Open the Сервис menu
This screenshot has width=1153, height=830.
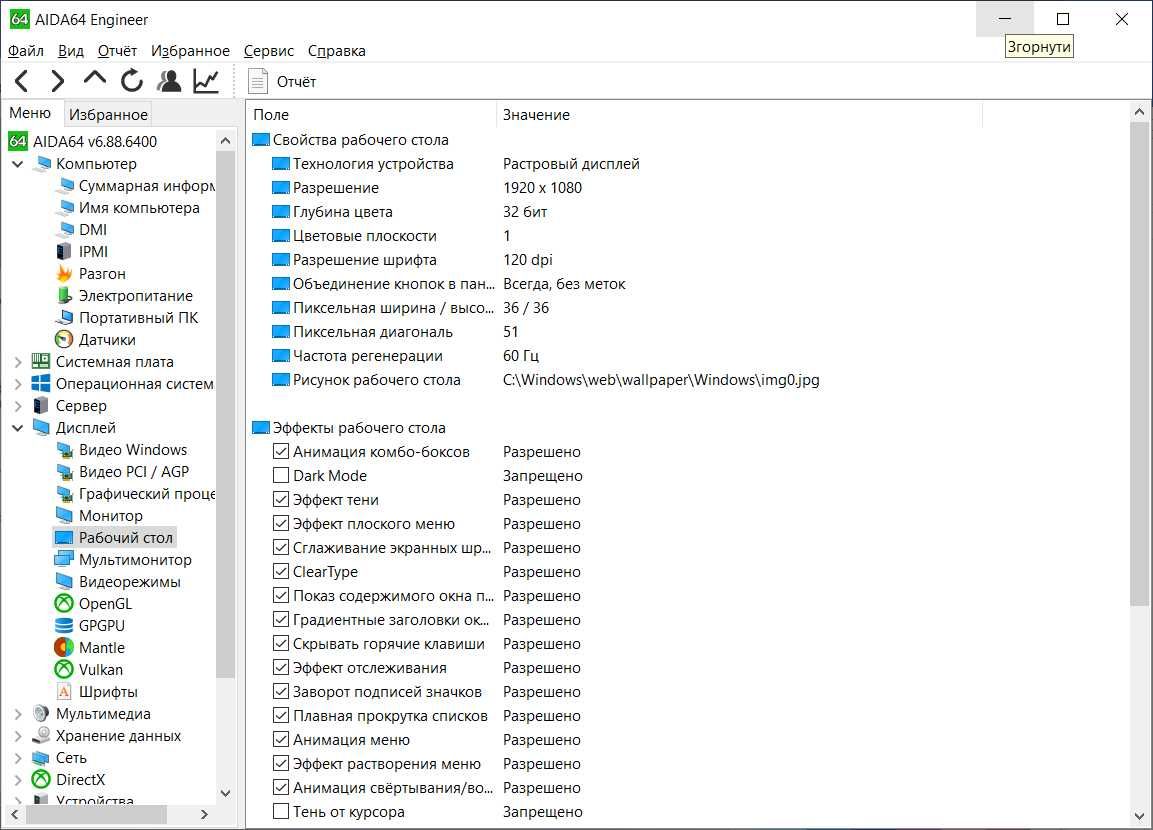pos(268,51)
